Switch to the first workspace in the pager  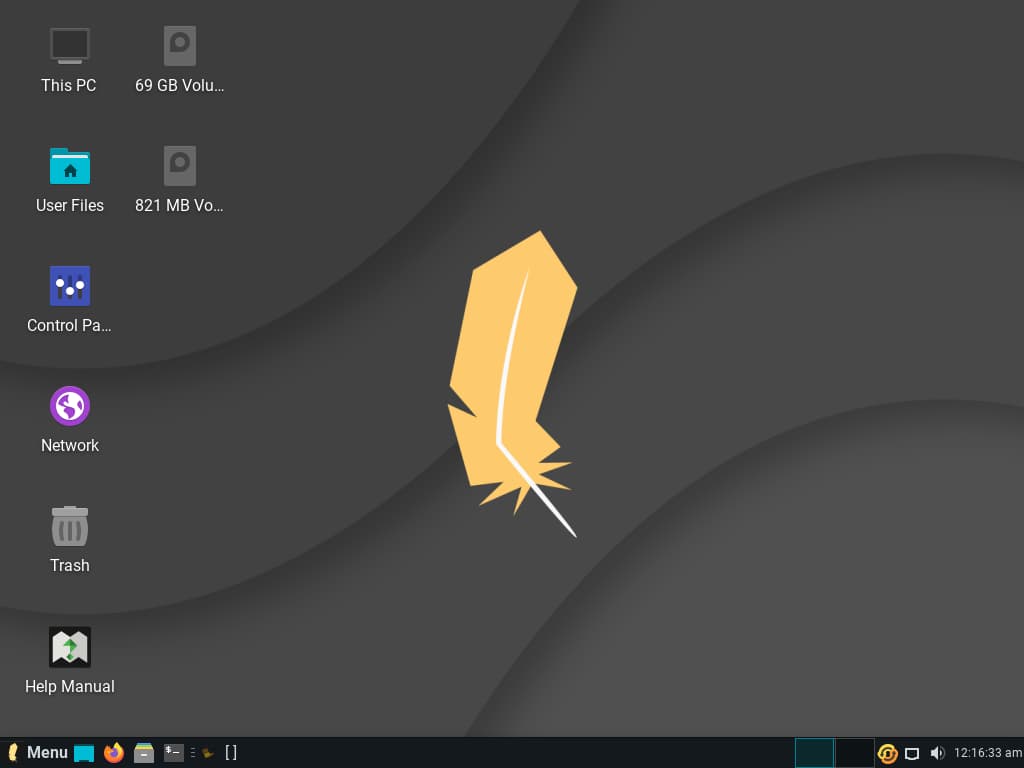pos(814,753)
